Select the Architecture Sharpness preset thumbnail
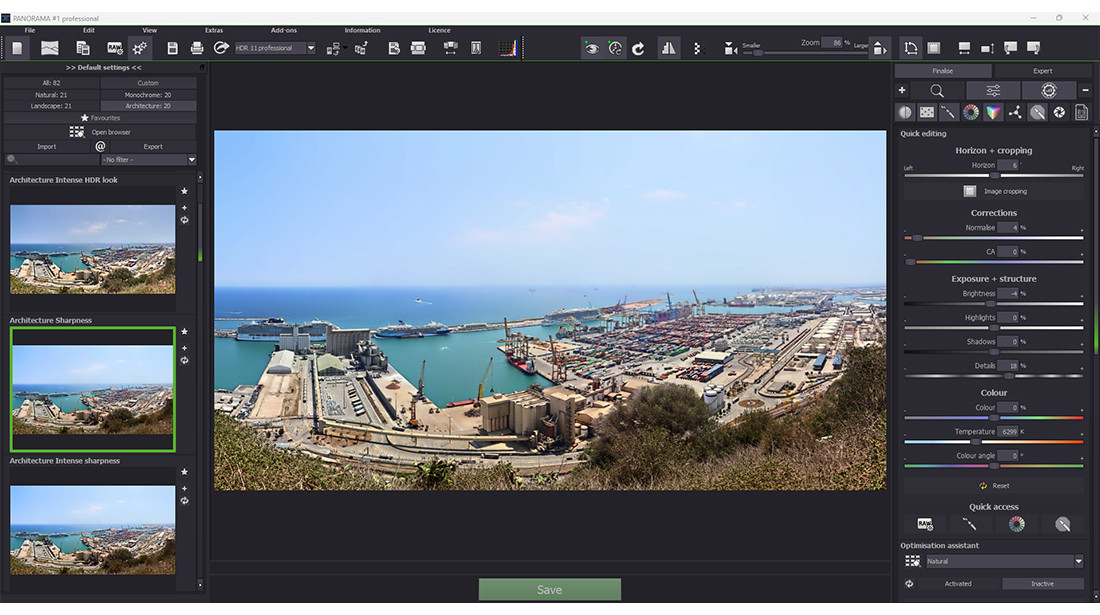Image resolution: width=1100 pixels, height=615 pixels. [x=92, y=389]
